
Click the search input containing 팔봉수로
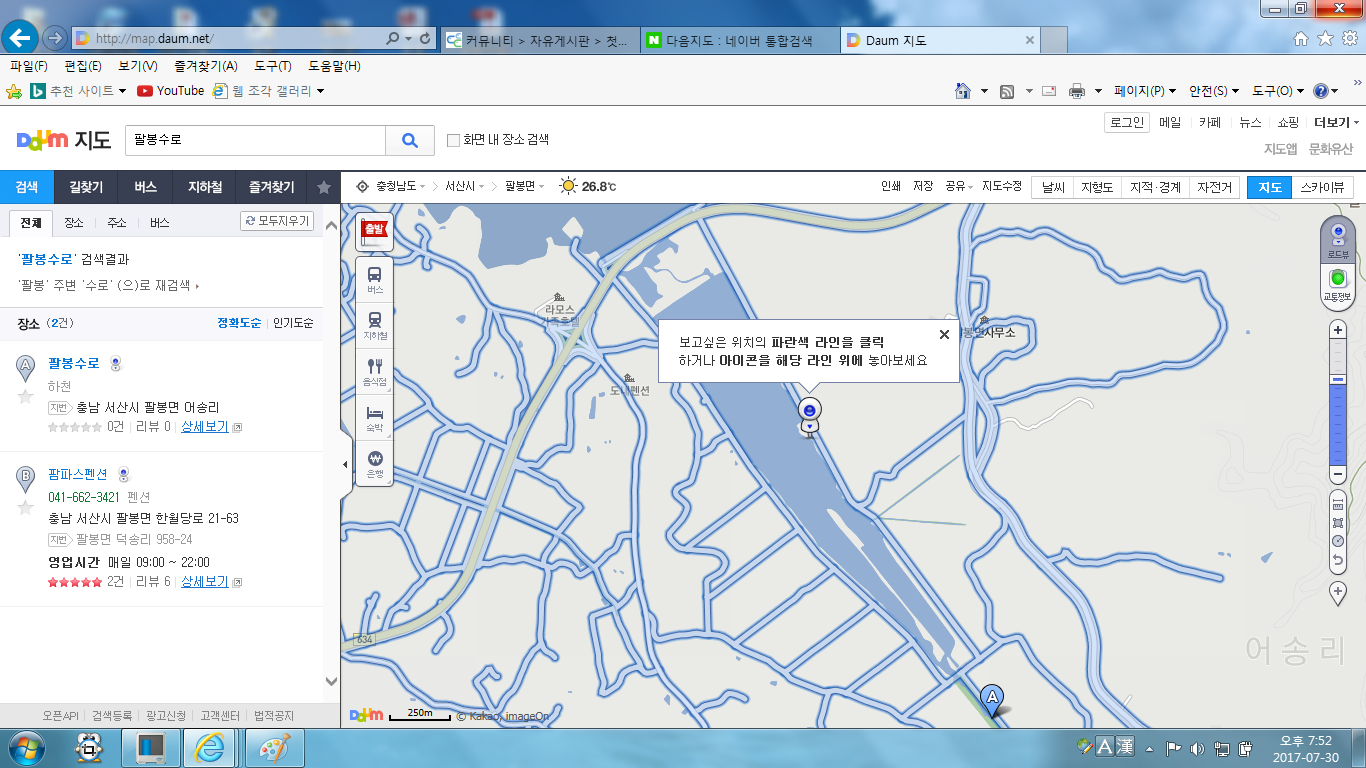point(255,141)
